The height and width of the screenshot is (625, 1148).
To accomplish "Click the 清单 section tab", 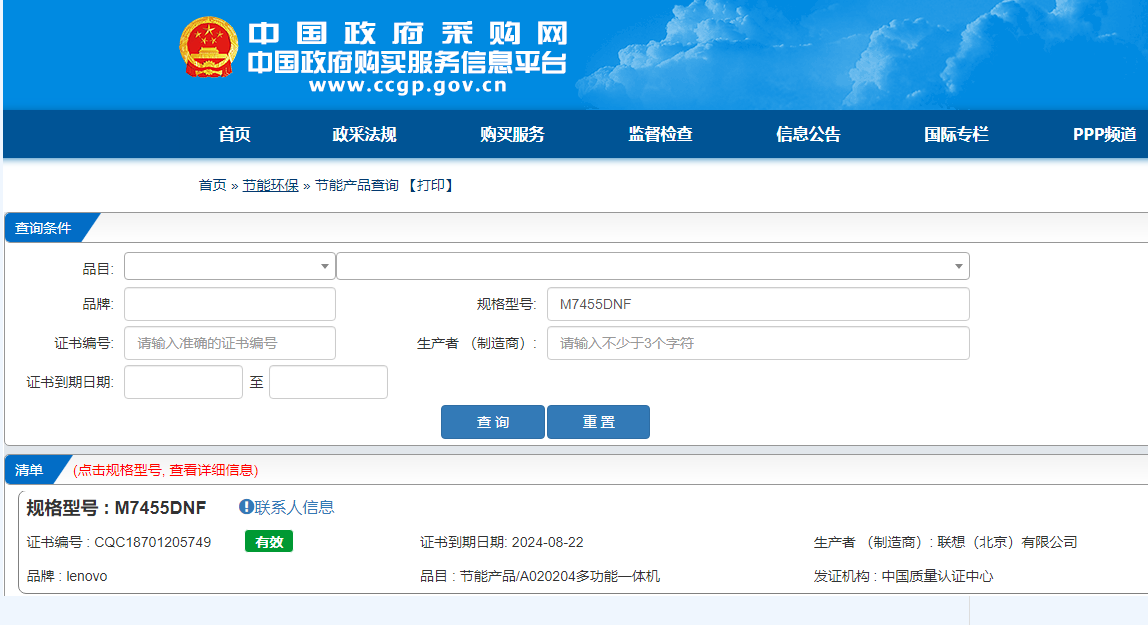I will coord(29,470).
